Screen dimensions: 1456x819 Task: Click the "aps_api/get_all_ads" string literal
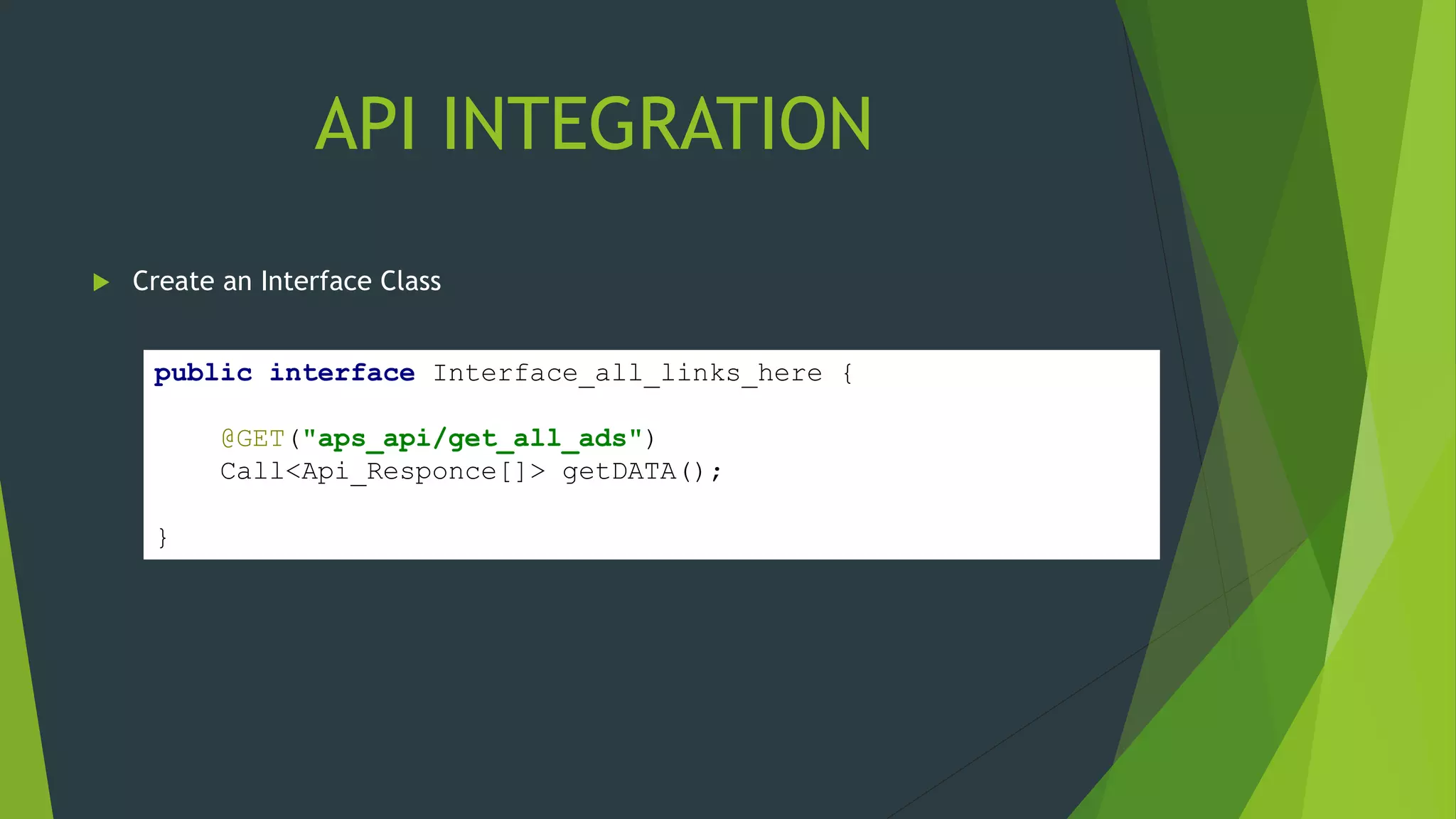(x=473, y=439)
